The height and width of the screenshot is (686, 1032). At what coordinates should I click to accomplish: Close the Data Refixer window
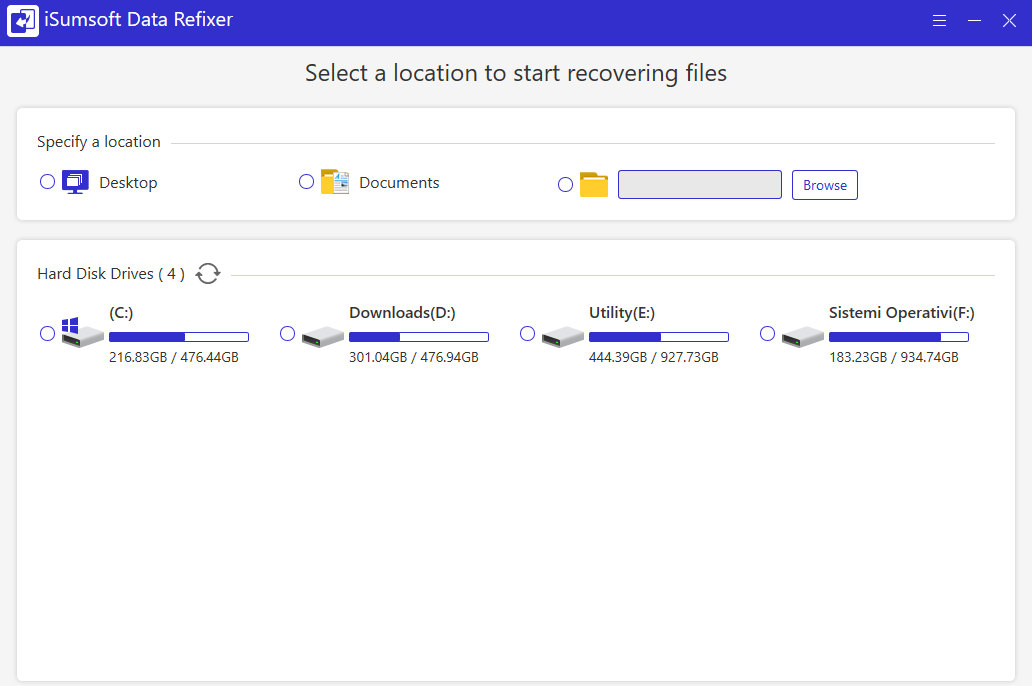tap(1009, 21)
